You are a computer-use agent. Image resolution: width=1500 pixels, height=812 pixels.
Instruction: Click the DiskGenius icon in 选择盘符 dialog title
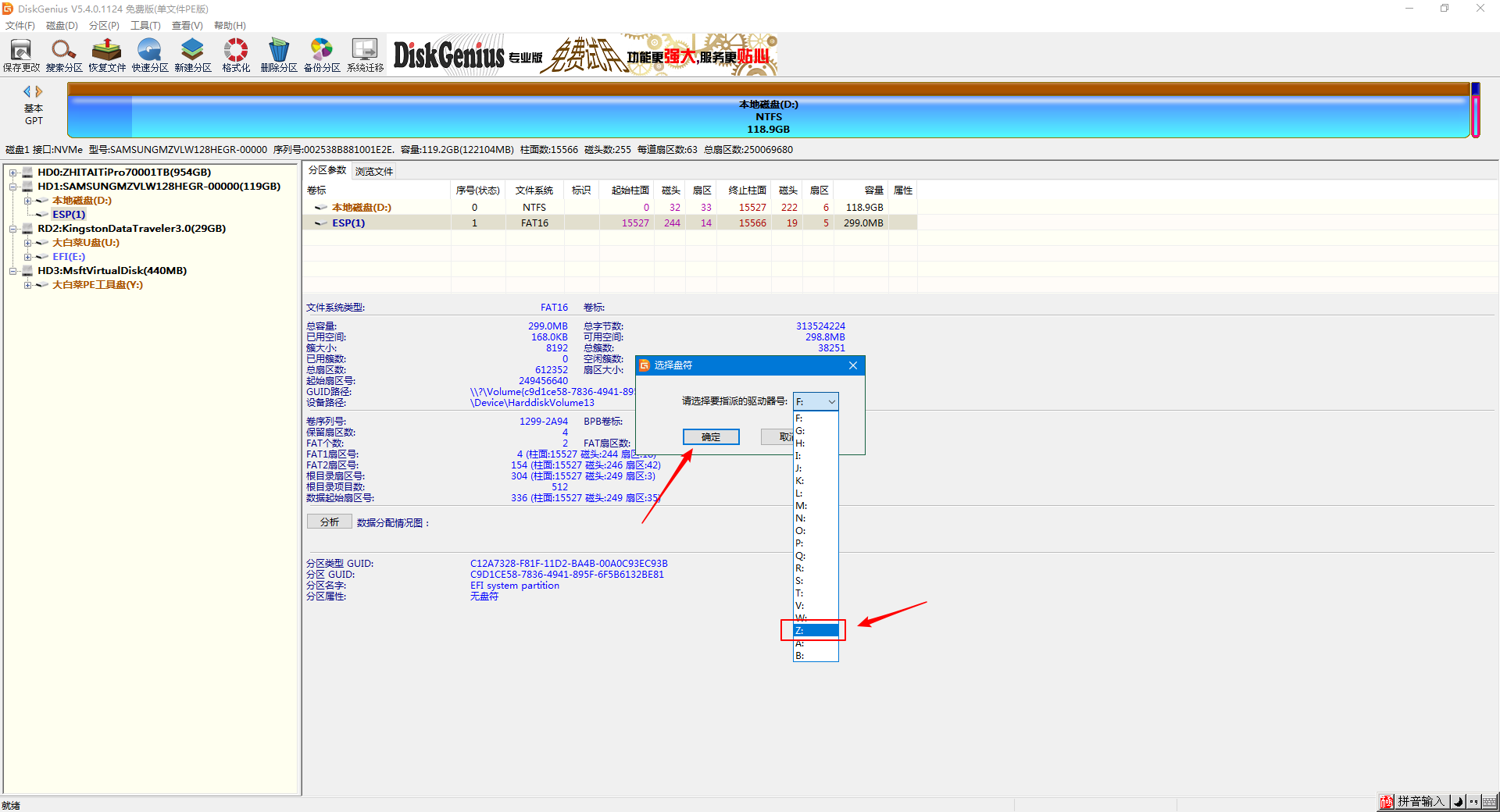click(645, 365)
